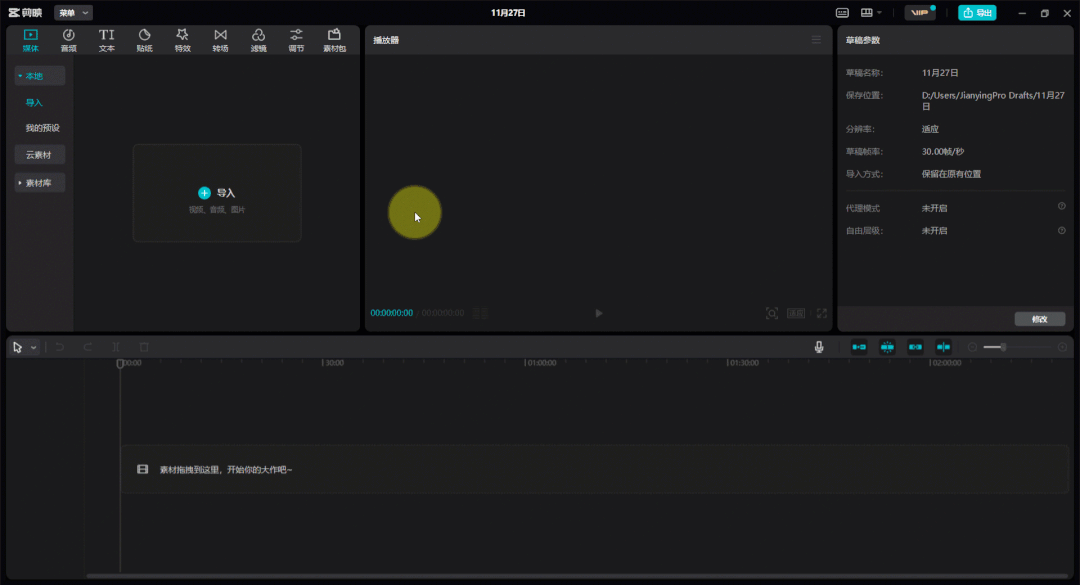Click the blue plus import icon

pos(204,193)
